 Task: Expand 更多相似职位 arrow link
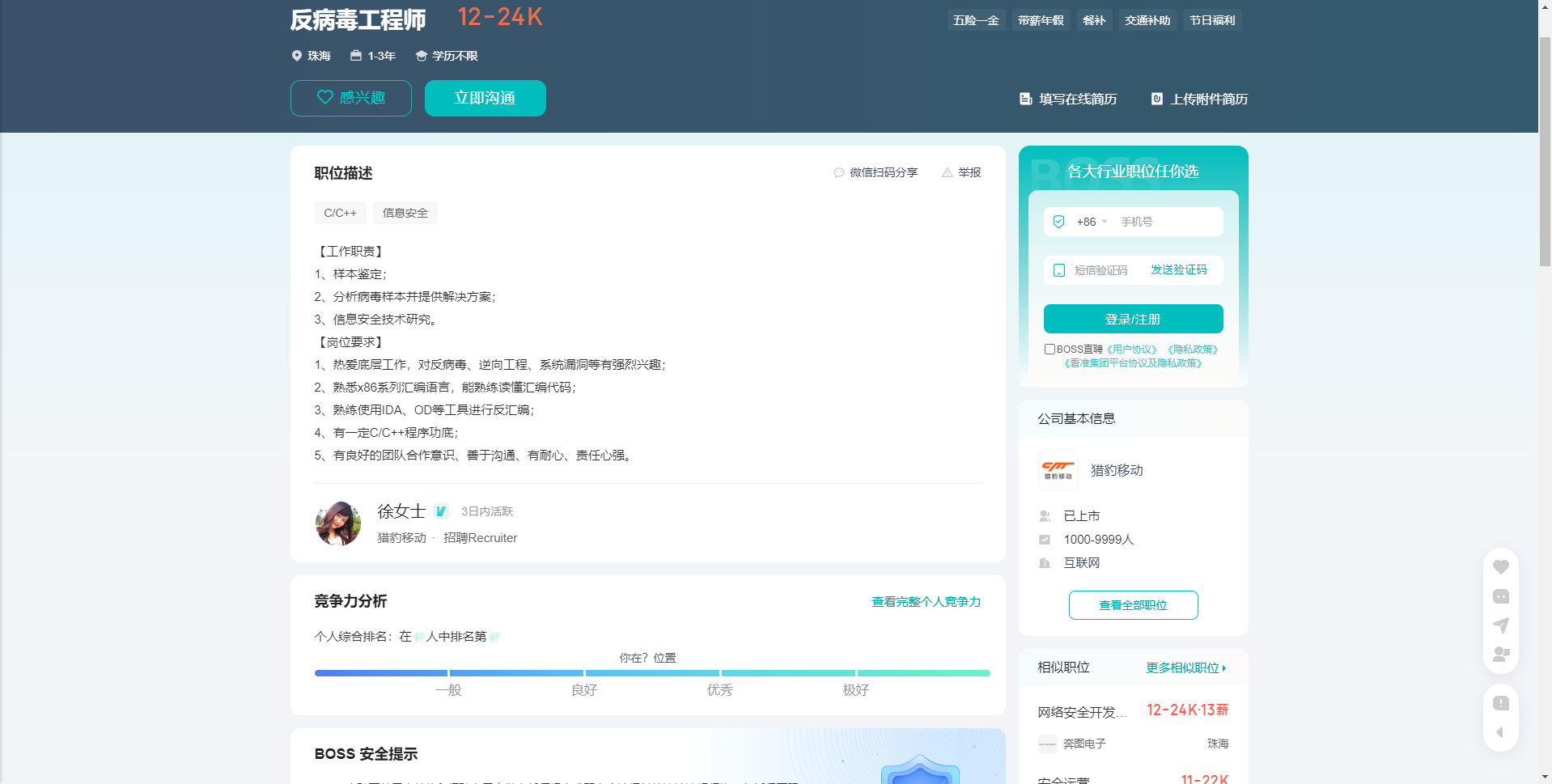pos(1186,667)
